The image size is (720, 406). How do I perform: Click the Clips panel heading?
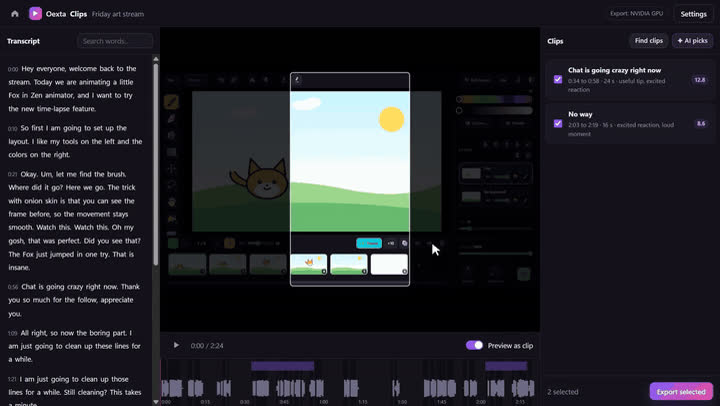point(555,41)
